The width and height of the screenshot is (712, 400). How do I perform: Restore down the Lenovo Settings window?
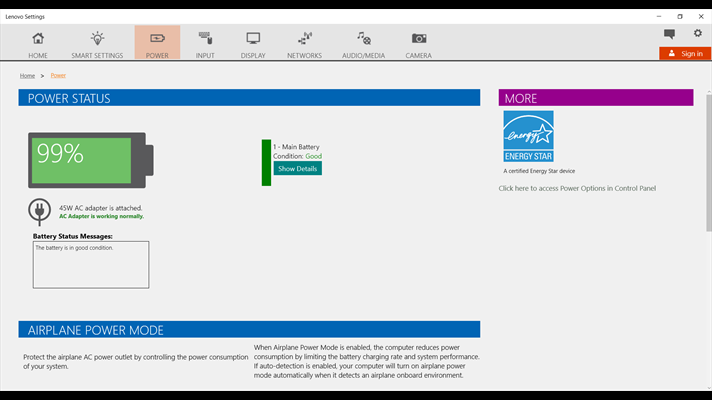[x=680, y=16]
